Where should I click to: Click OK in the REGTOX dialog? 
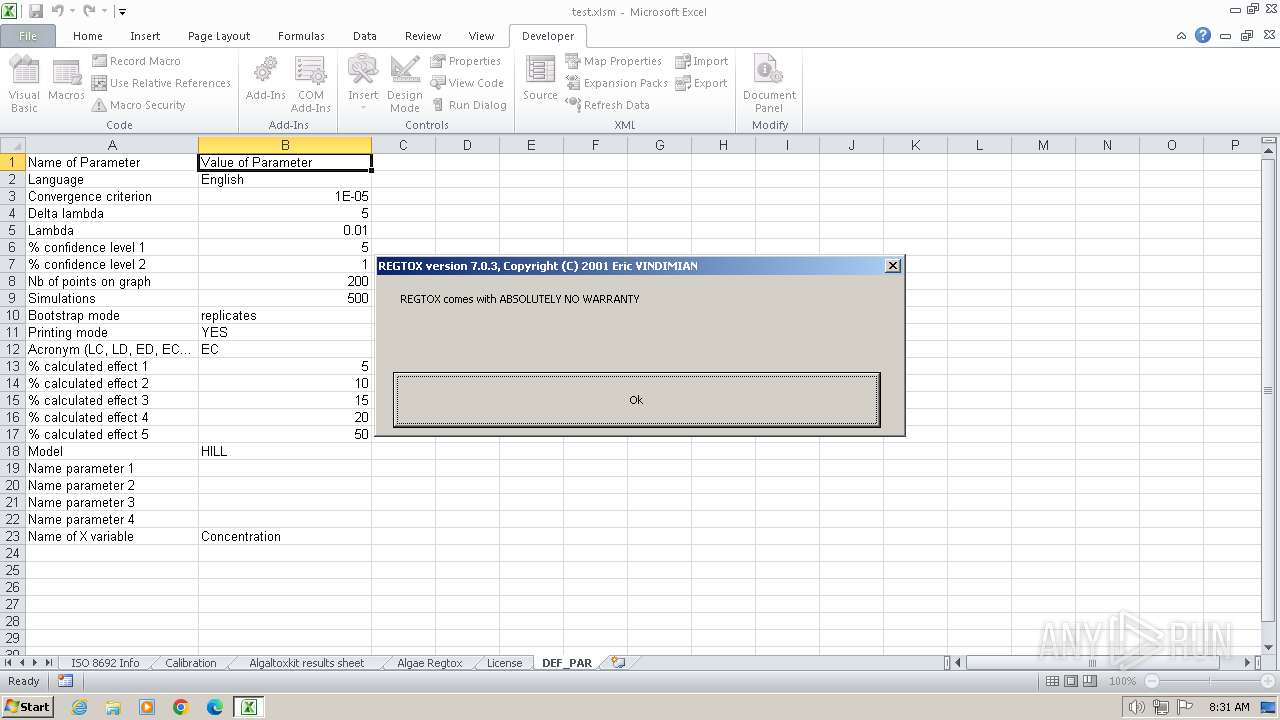click(x=636, y=400)
